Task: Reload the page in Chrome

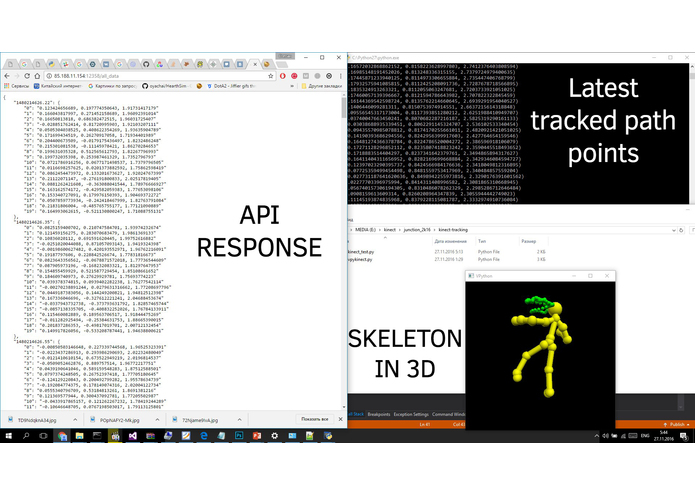Action: [x=27, y=76]
